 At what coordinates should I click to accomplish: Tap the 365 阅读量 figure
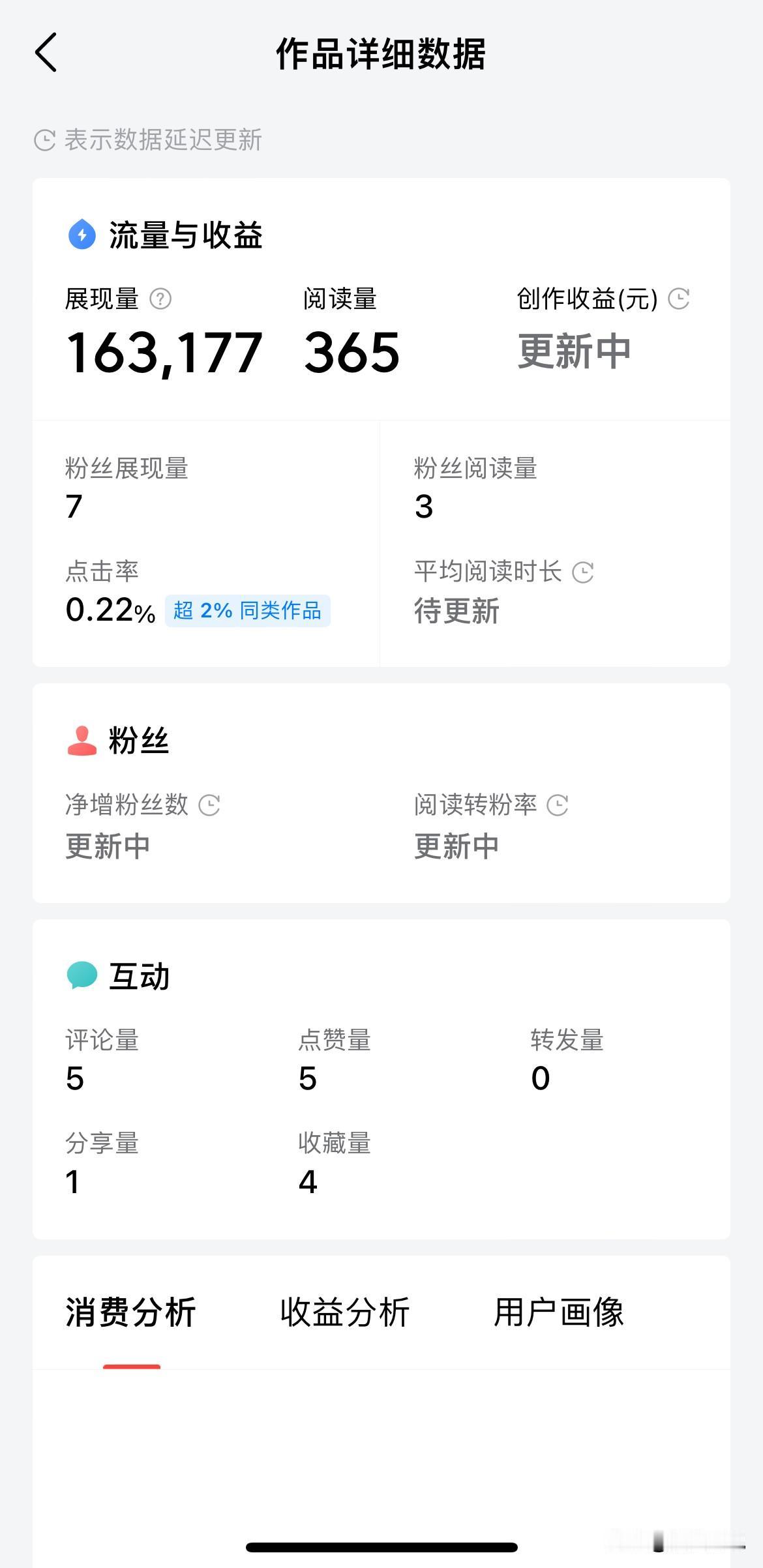point(352,353)
